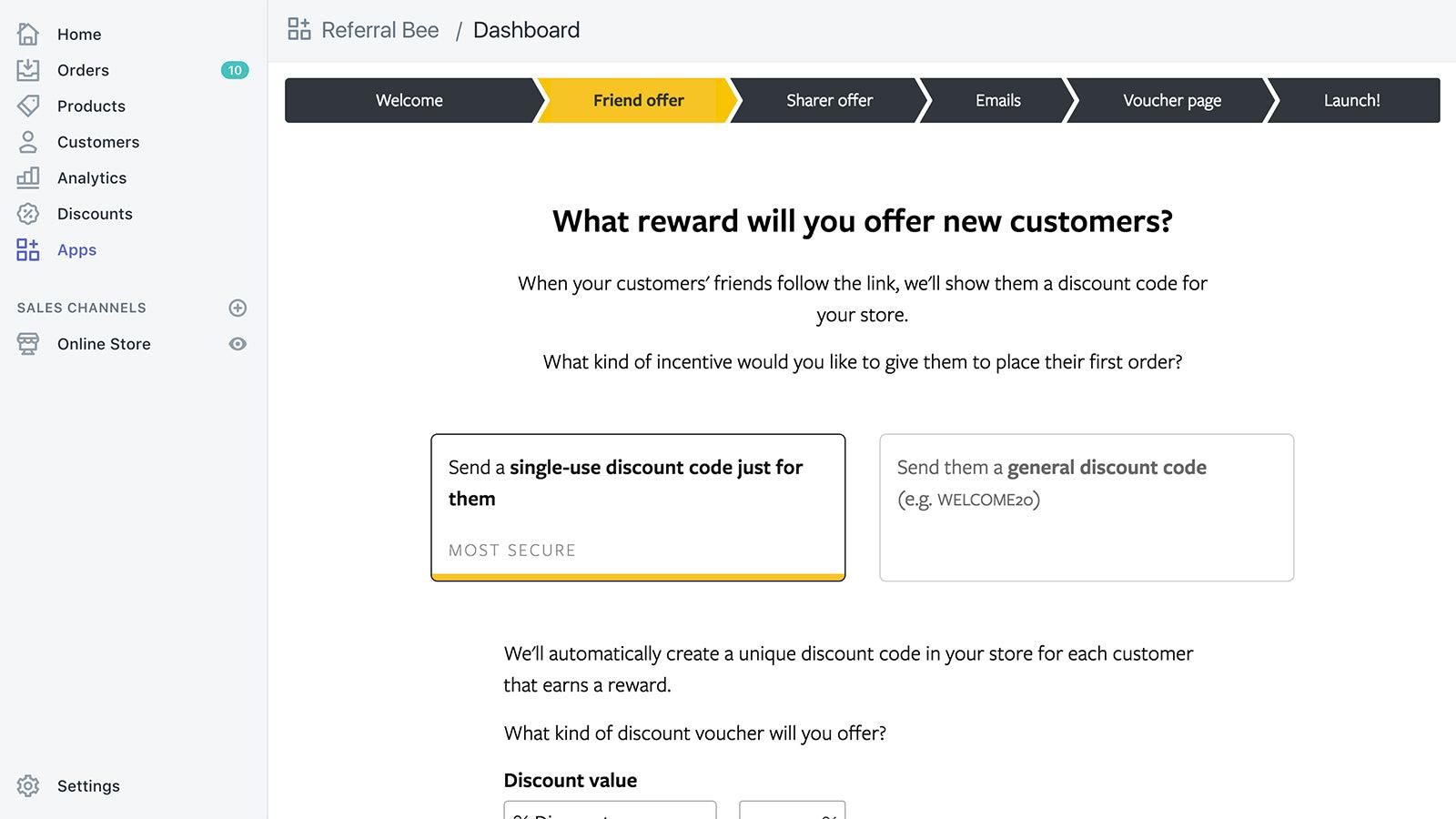Open Analytics bar chart icon
This screenshot has height=819, width=1456.
click(28, 177)
